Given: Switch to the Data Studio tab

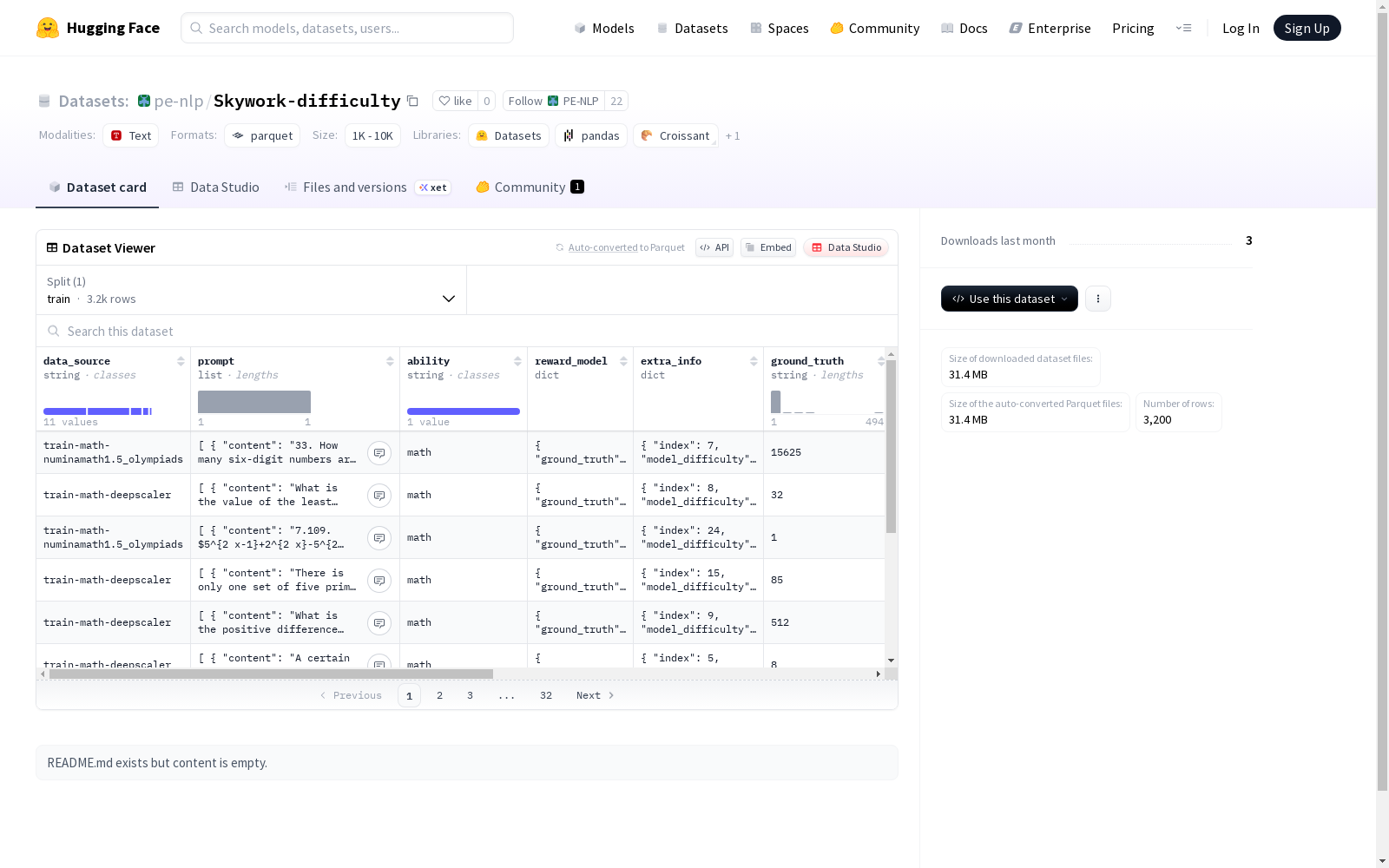Looking at the screenshot, I should (x=215, y=187).
